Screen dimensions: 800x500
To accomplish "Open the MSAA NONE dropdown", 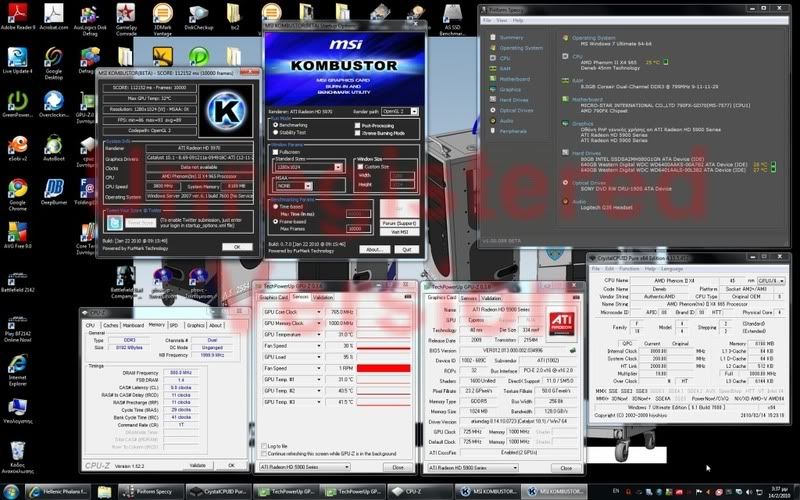I will [x=293, y=186].
